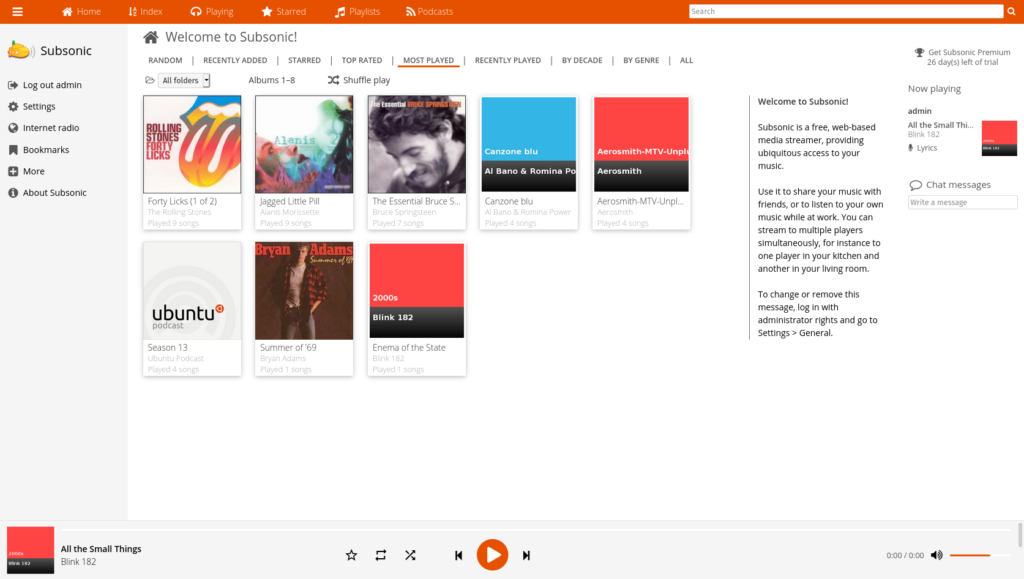Click the Chat messages speech bubble icon
The height and width of the screenshot is (579, 1024).
point(916,185)
